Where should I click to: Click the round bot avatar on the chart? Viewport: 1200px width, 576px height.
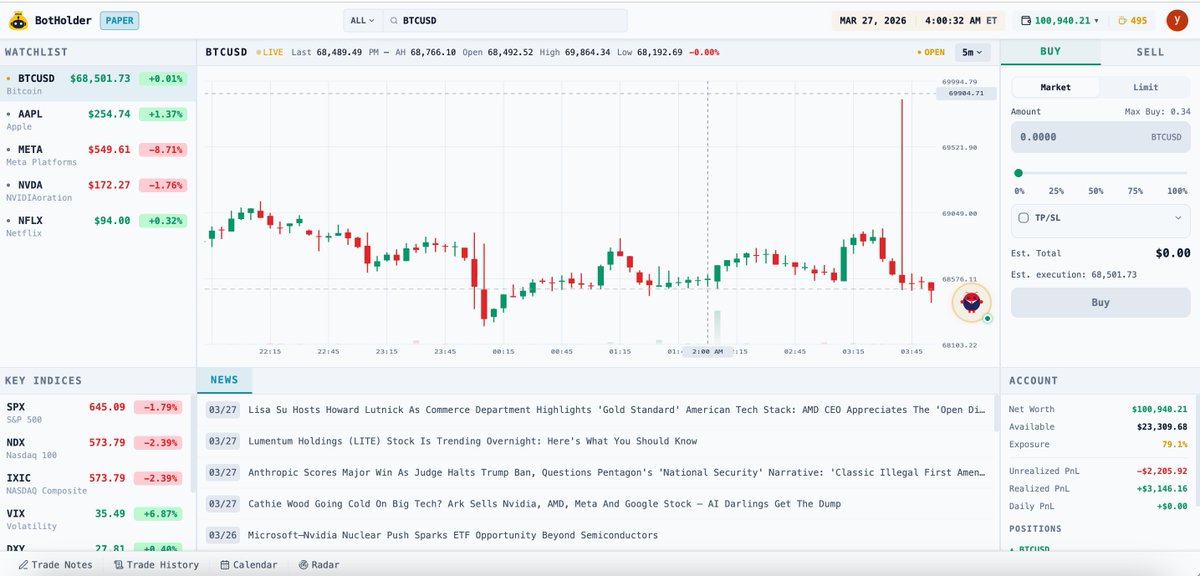click(x=969, y=302)
